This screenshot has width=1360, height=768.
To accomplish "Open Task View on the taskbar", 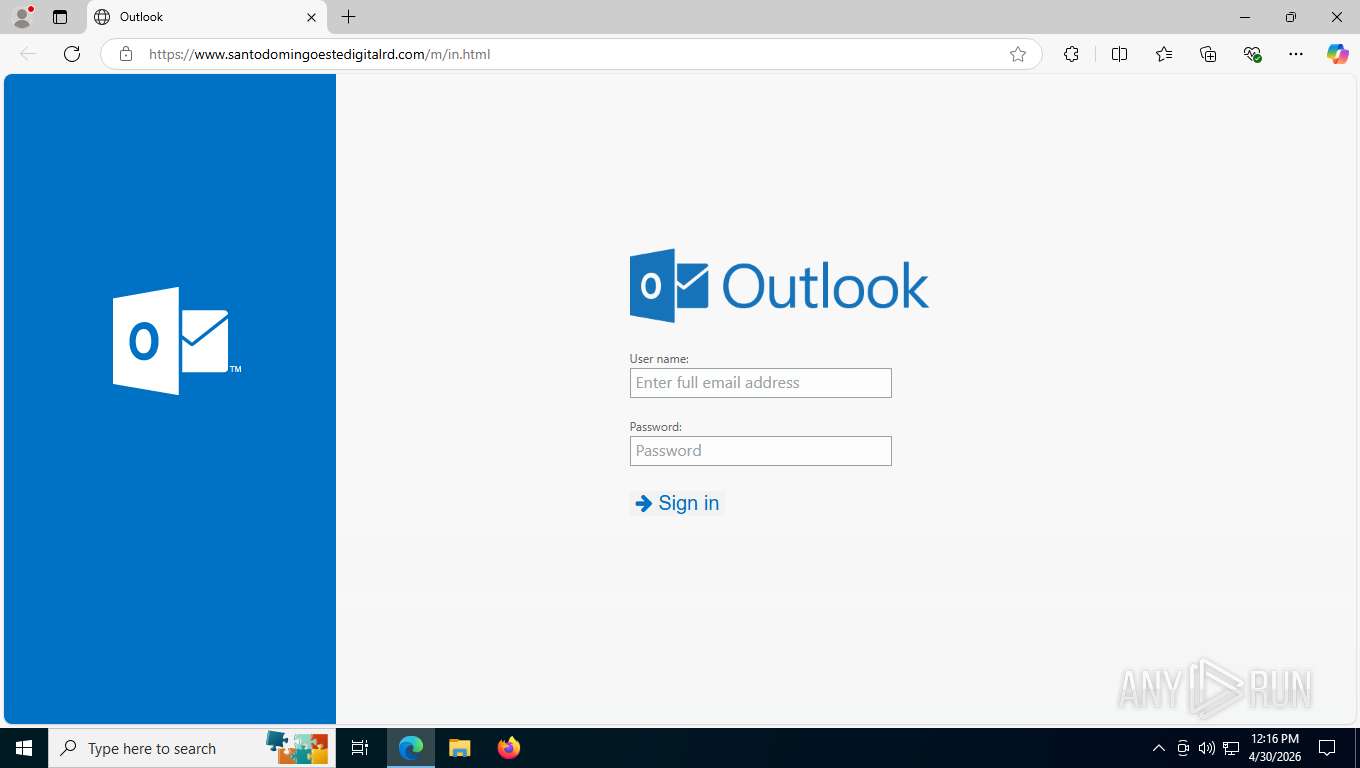I will (x=360, y=748).
